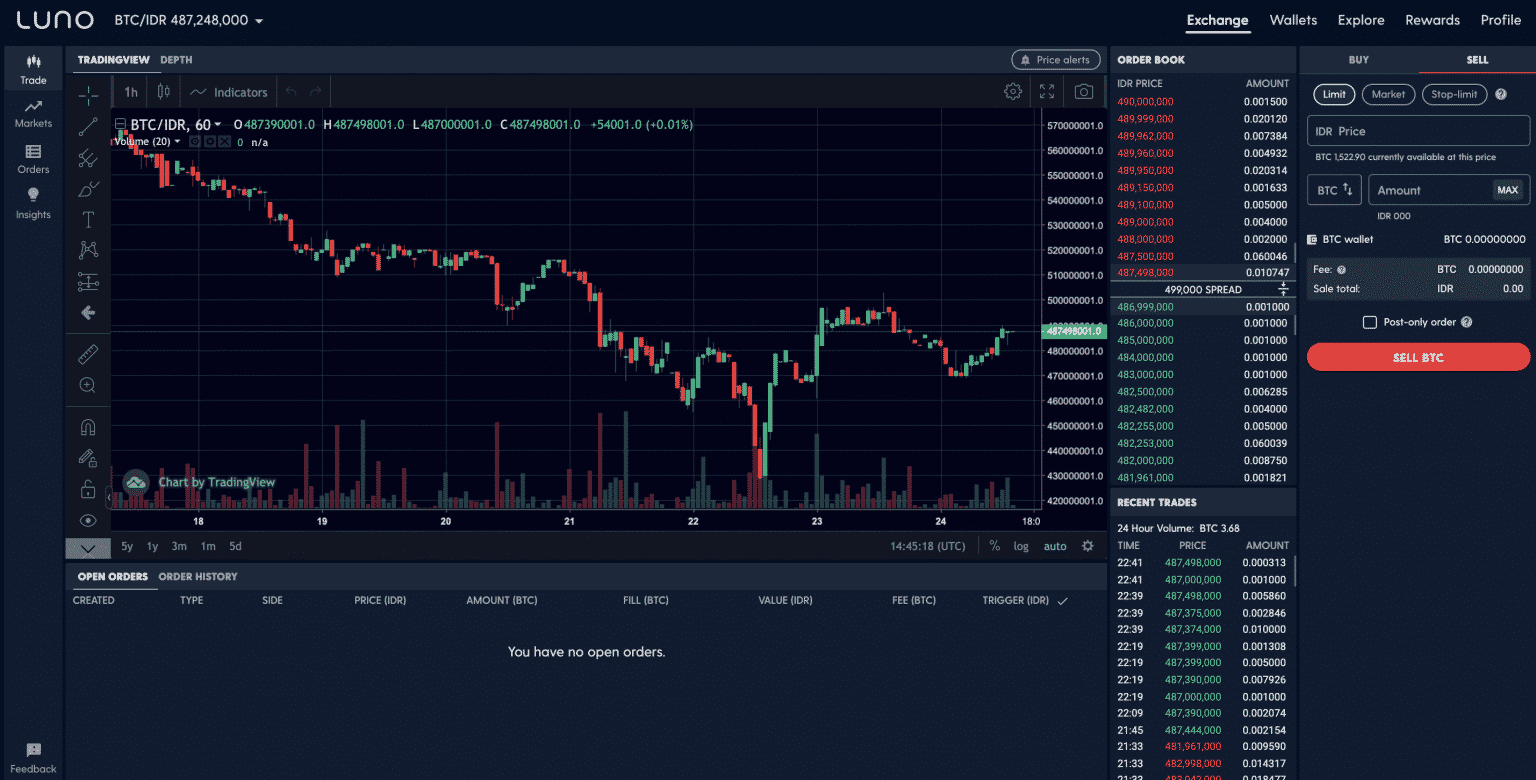The height and width of the screenshot is (780, 1536).
Task: Open the candlestick chart style icon
Action: [x=163, y=92]
